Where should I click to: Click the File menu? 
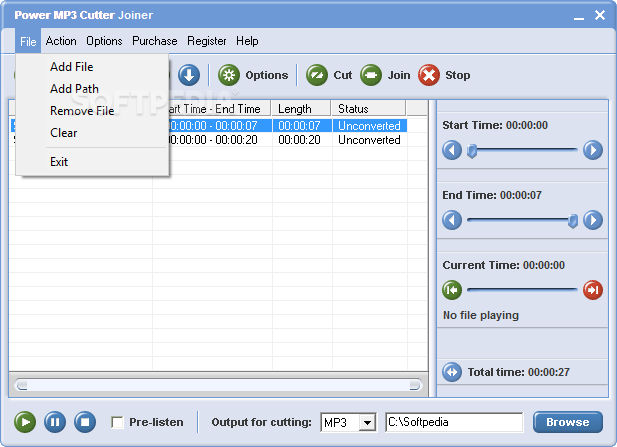click(28, 41)
